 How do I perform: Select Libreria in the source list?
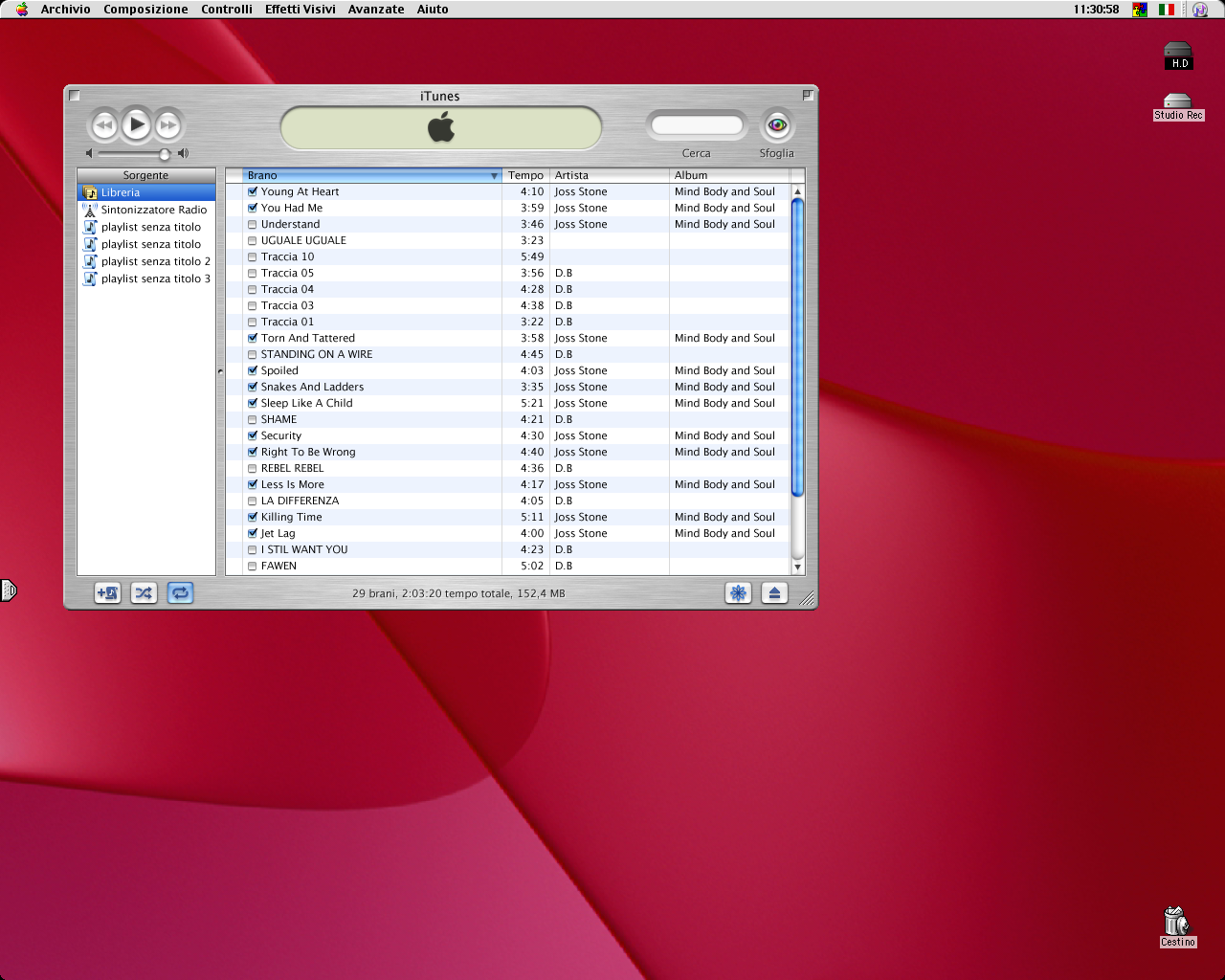(146, 192)
